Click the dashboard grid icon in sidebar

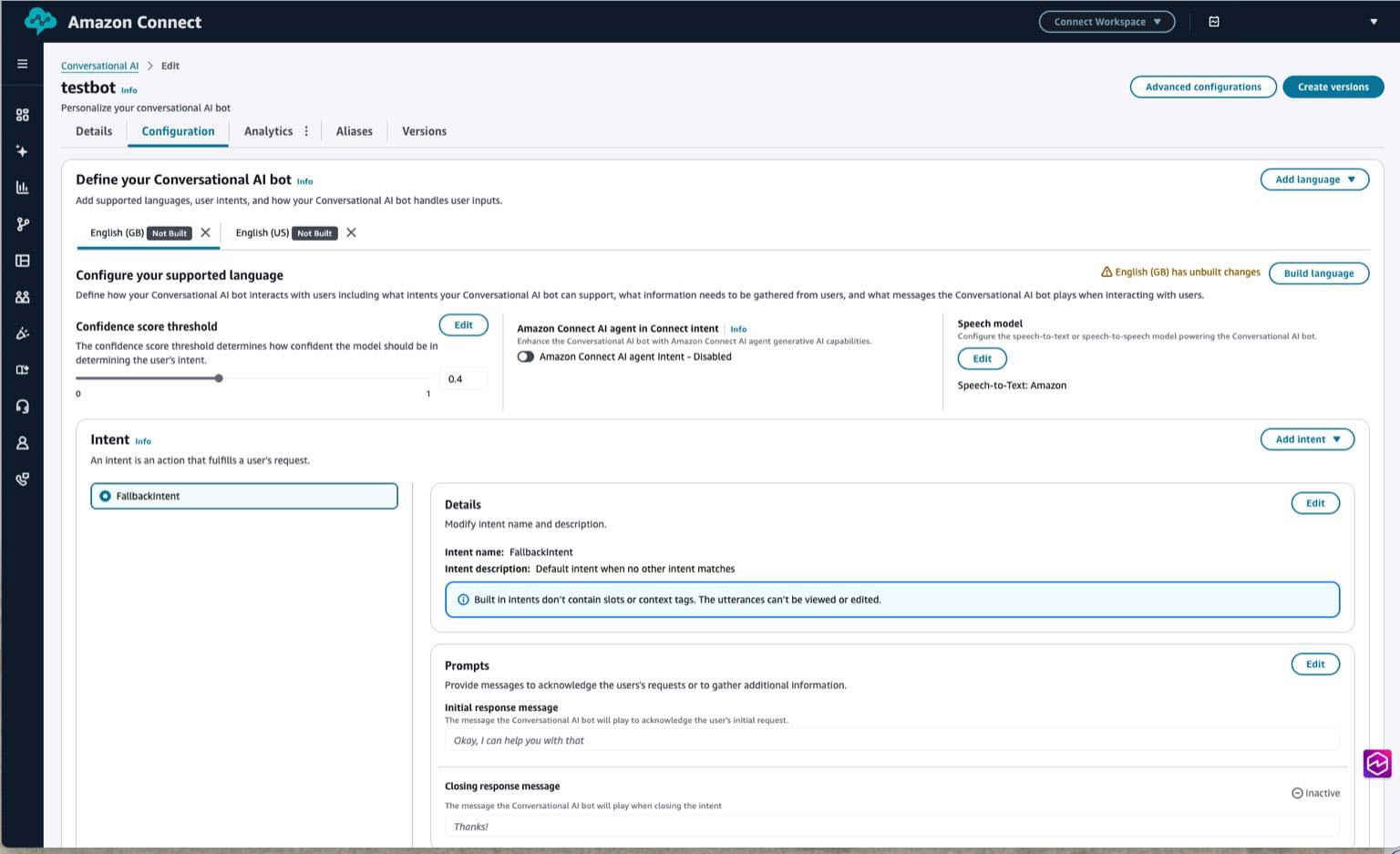coord(22,115)
